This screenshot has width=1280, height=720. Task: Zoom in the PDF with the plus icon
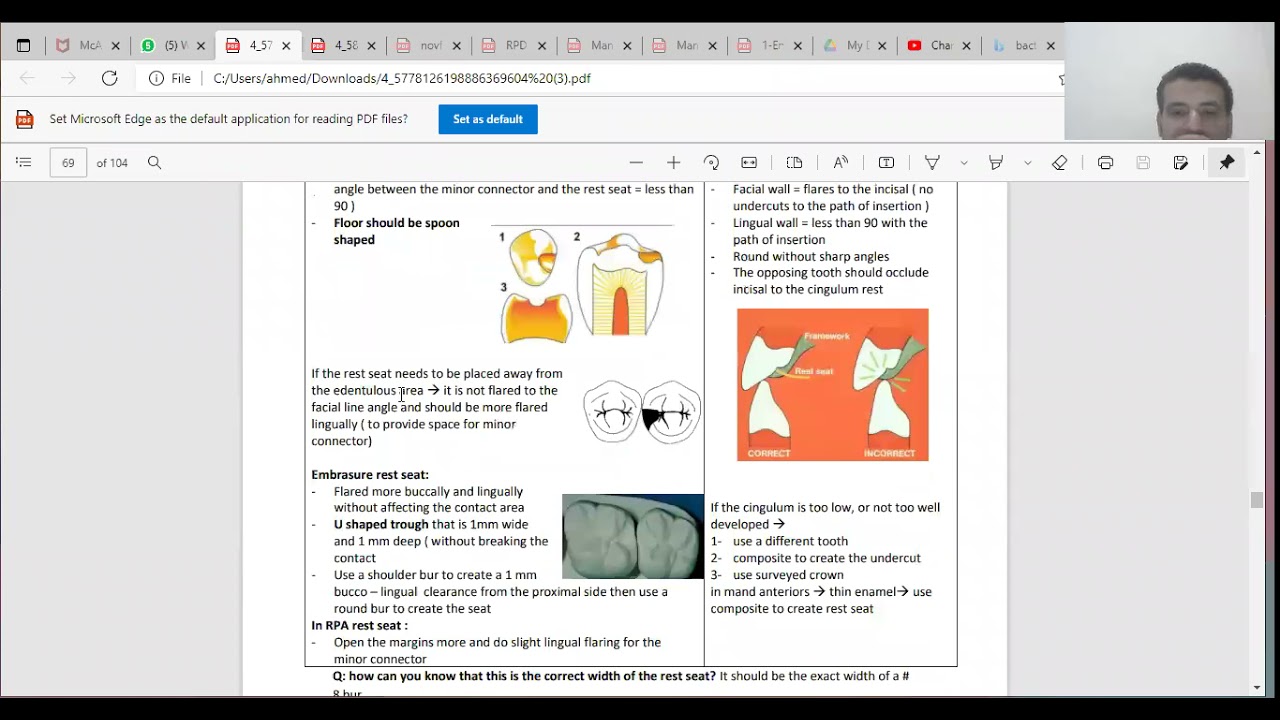[673, 163]
